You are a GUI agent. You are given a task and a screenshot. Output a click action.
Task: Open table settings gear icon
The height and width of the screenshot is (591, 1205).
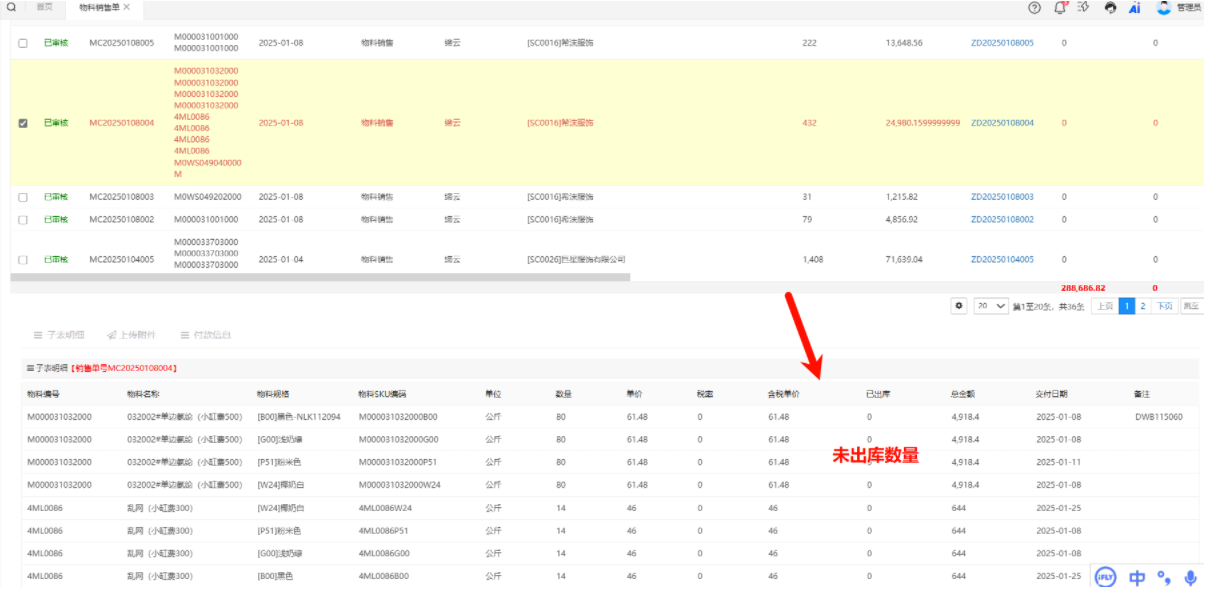tap(960, 306)
